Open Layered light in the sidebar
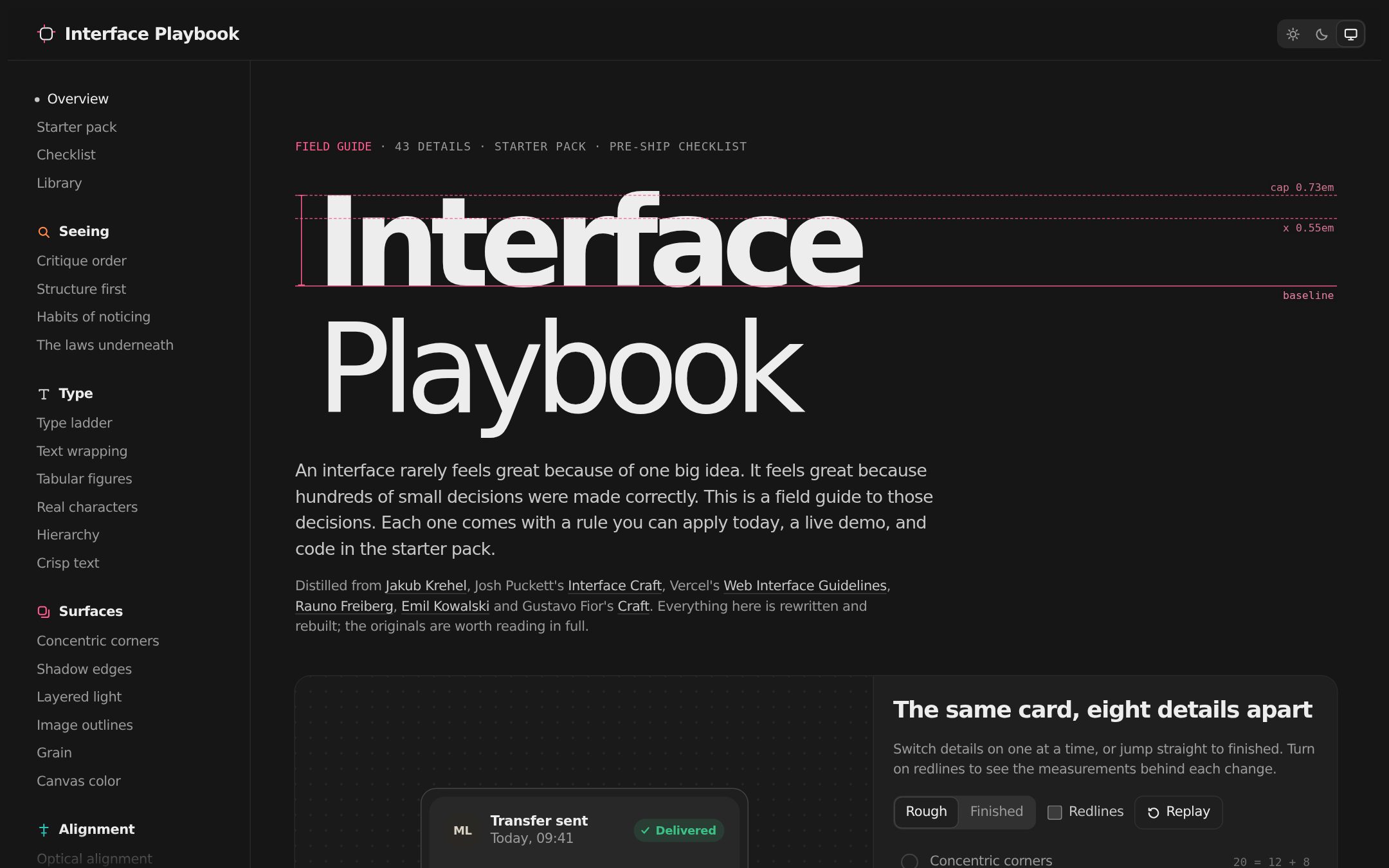Viewport: 1389px width, 868px height. click(x=79, y=697)
